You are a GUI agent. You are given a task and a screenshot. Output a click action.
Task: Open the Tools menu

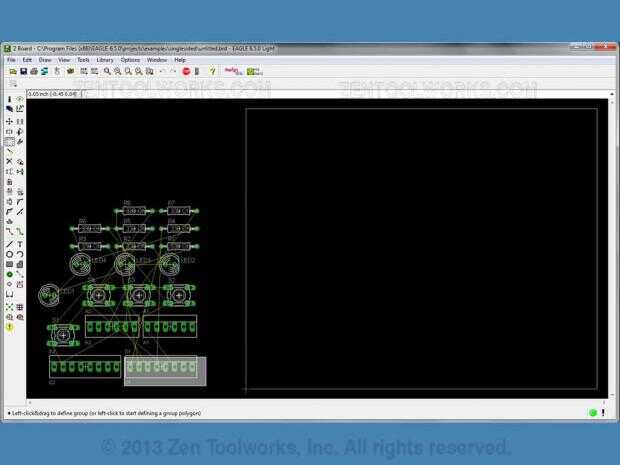(83, 60)
